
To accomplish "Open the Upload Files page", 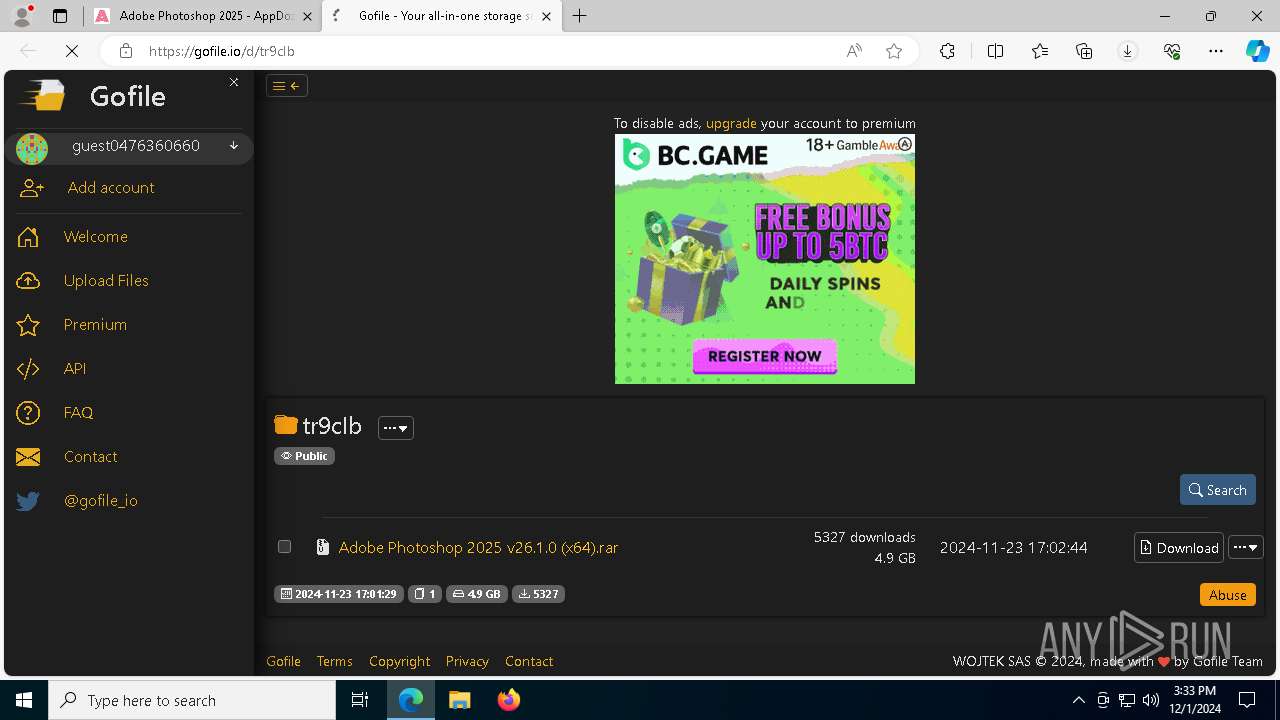I will coord(106,281).
